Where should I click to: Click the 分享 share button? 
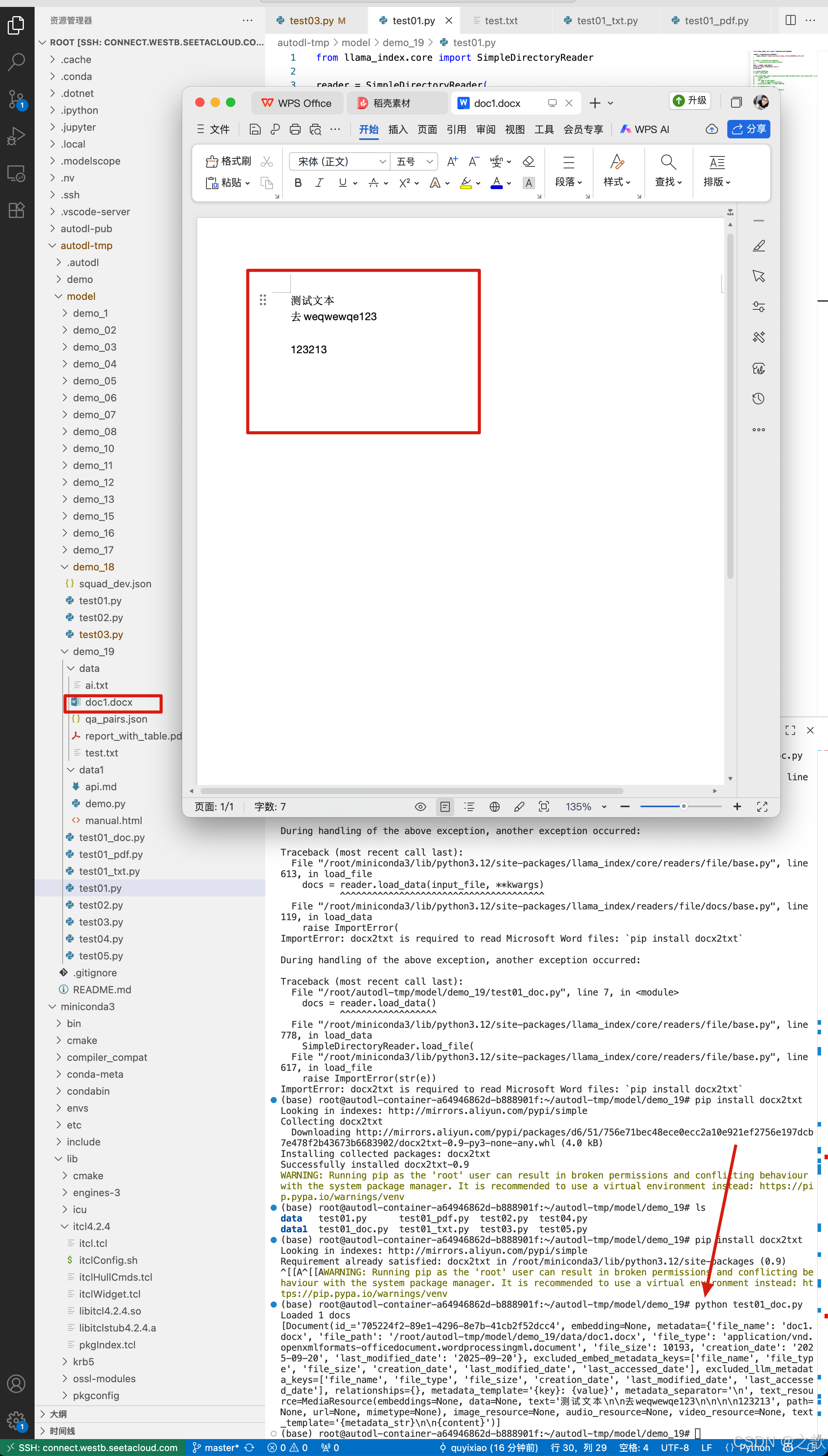coord(749,130)
